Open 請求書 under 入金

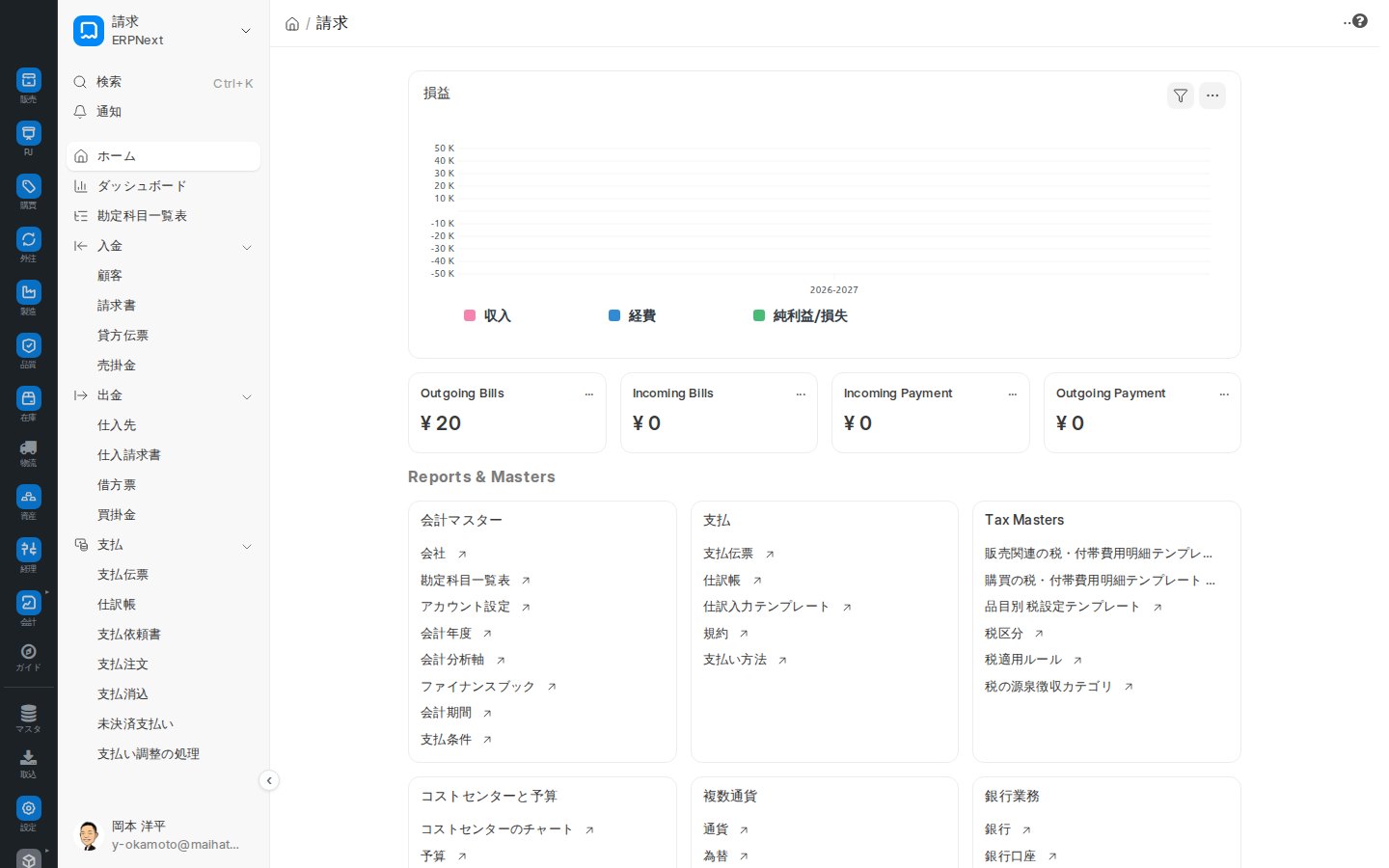163,306
